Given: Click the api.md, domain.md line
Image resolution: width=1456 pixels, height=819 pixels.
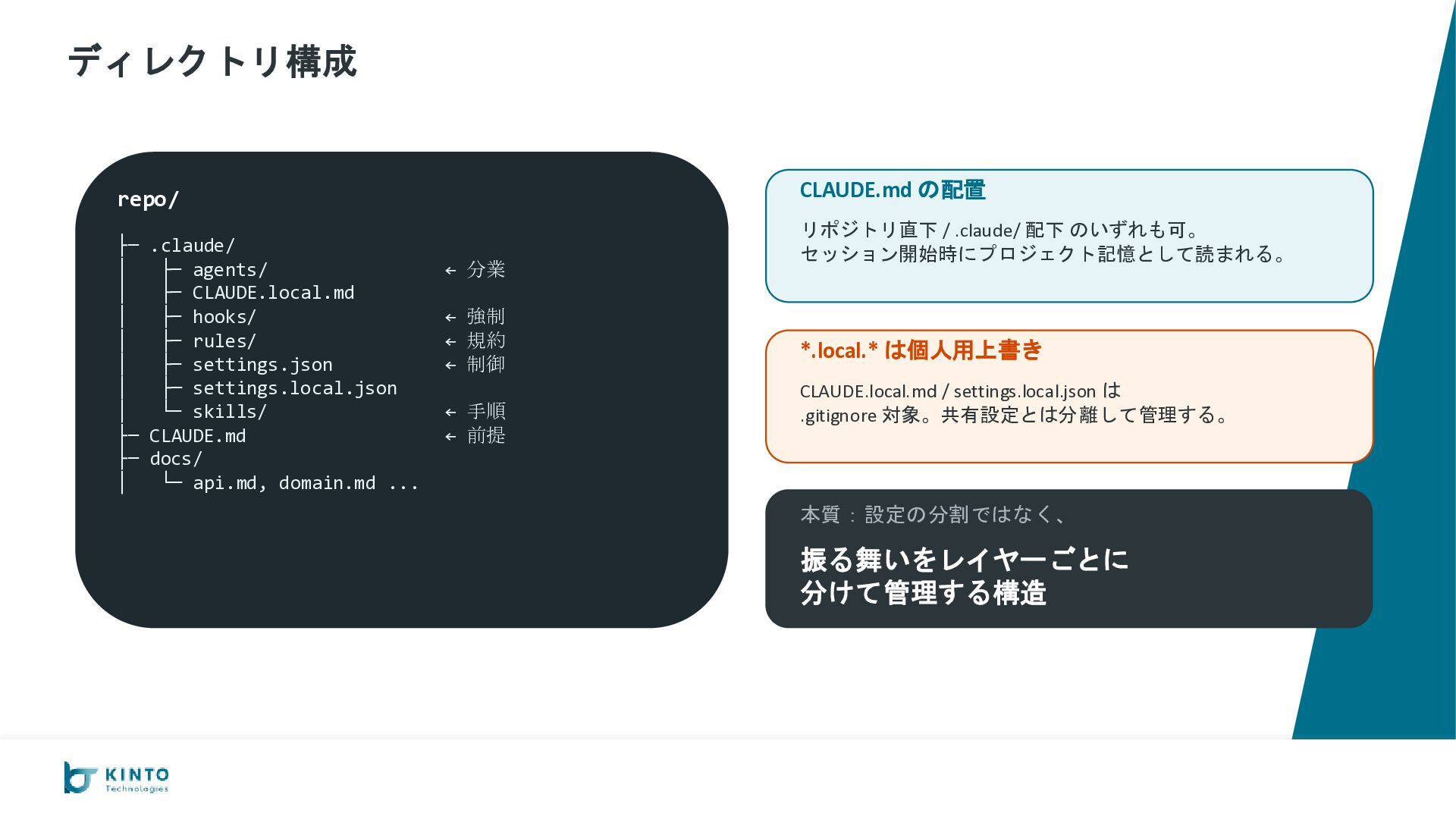Looking at the screenshot, I should pyautogui.click(x=306, y=483).
